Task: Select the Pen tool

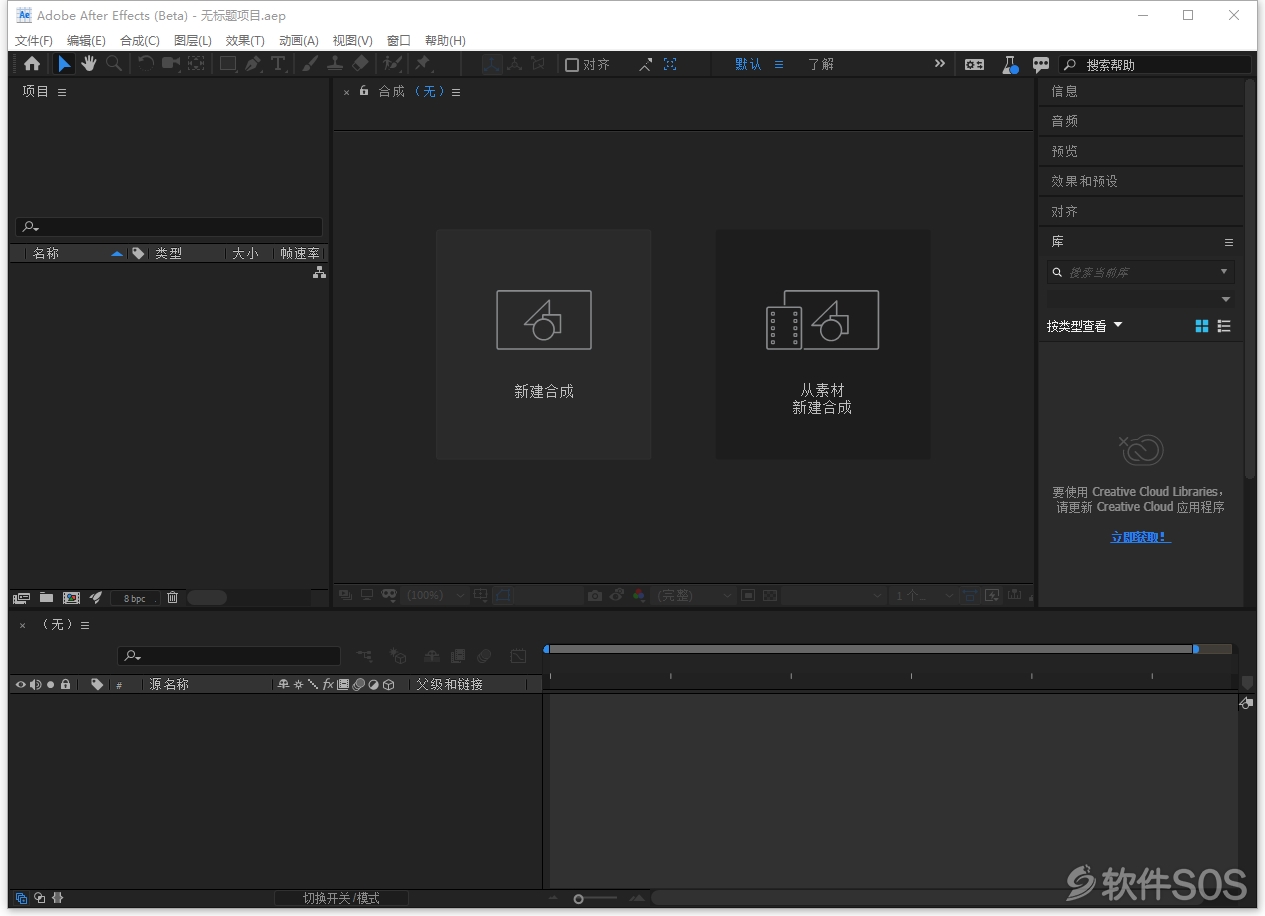Action: click(254, 64)
